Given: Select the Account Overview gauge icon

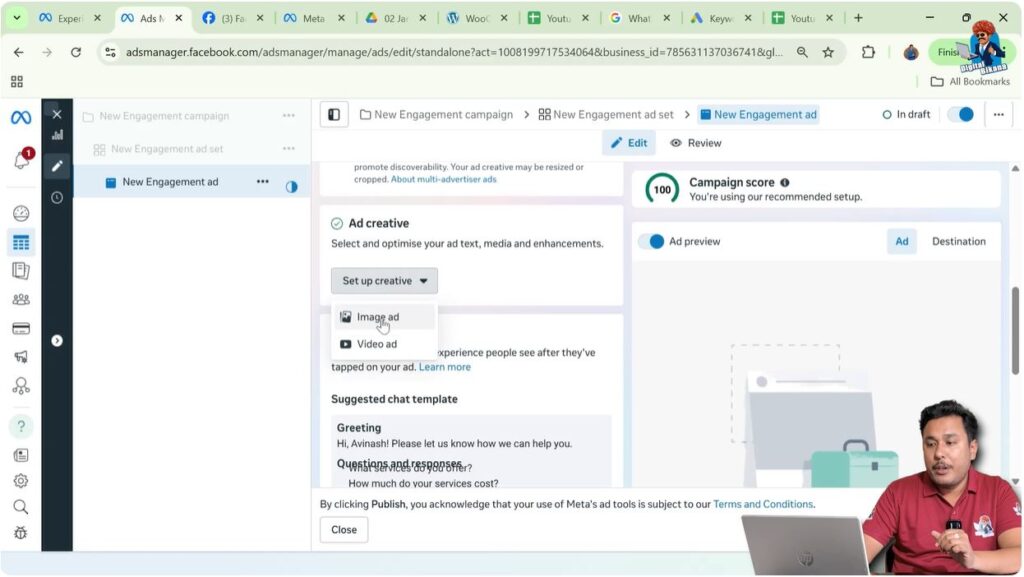Looking at the screenshot, I should pos(21,213).
